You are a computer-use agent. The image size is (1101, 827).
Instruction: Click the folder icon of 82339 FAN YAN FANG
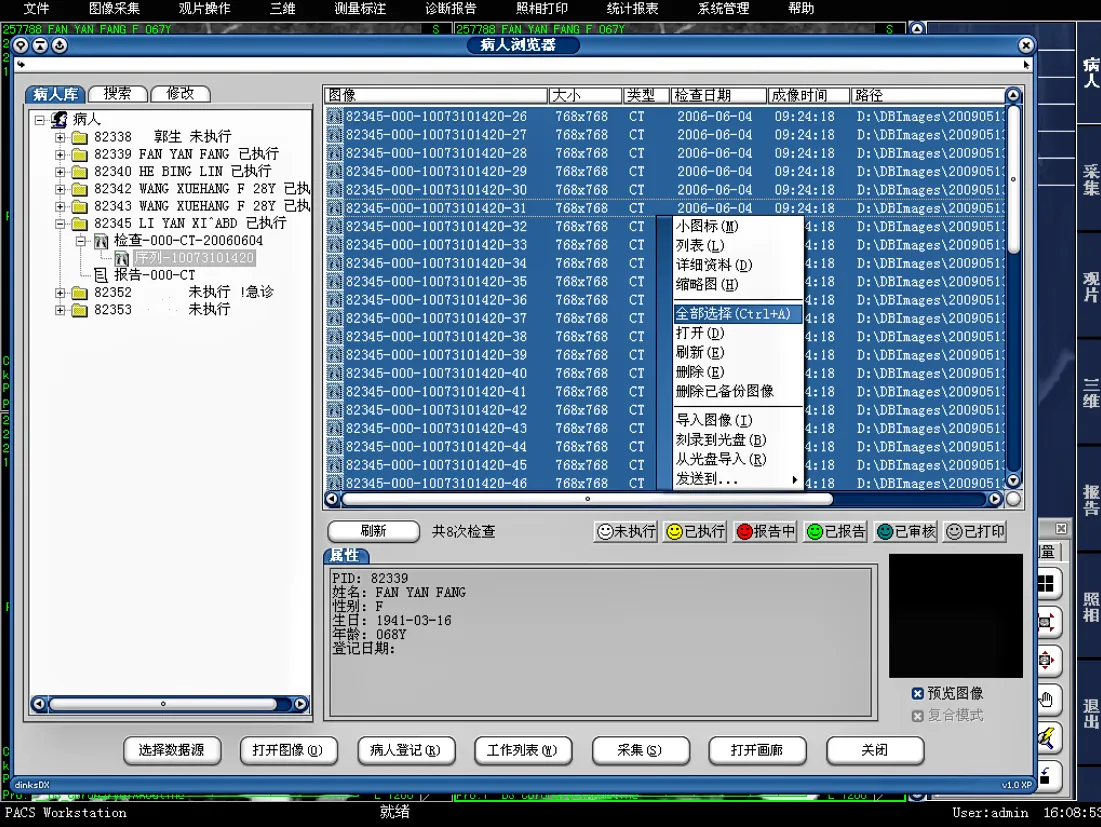80,154
